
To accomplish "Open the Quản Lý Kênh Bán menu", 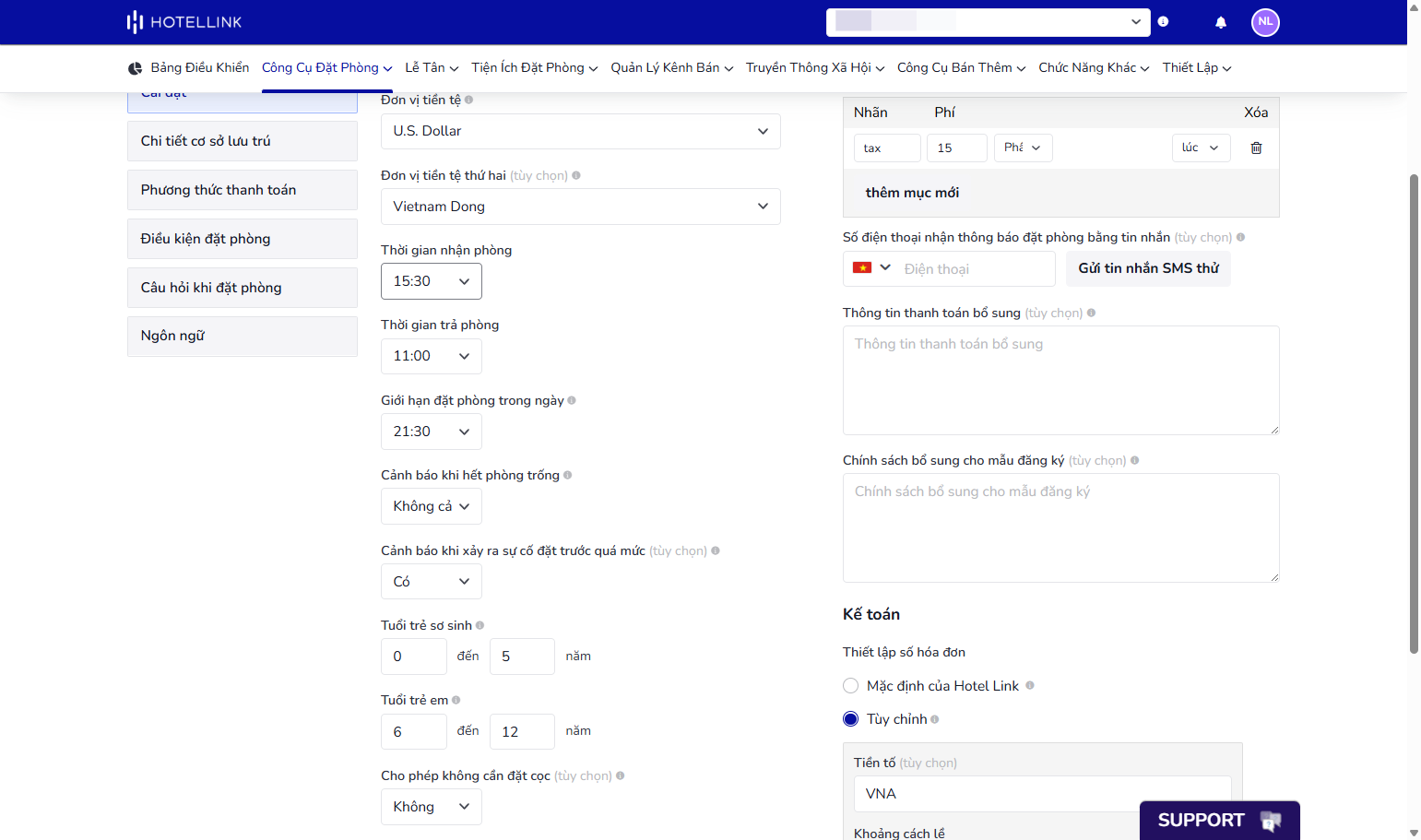I will pos(672,68).
